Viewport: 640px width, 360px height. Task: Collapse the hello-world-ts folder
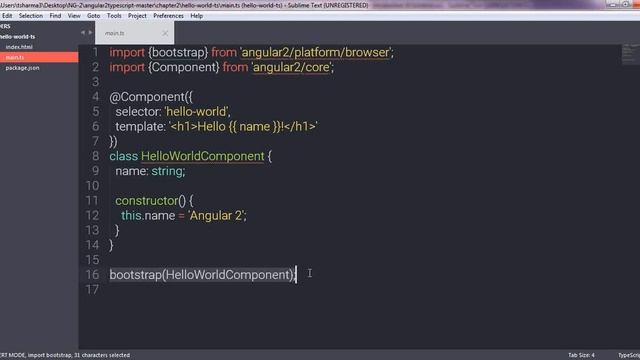(x=18, y=37)
